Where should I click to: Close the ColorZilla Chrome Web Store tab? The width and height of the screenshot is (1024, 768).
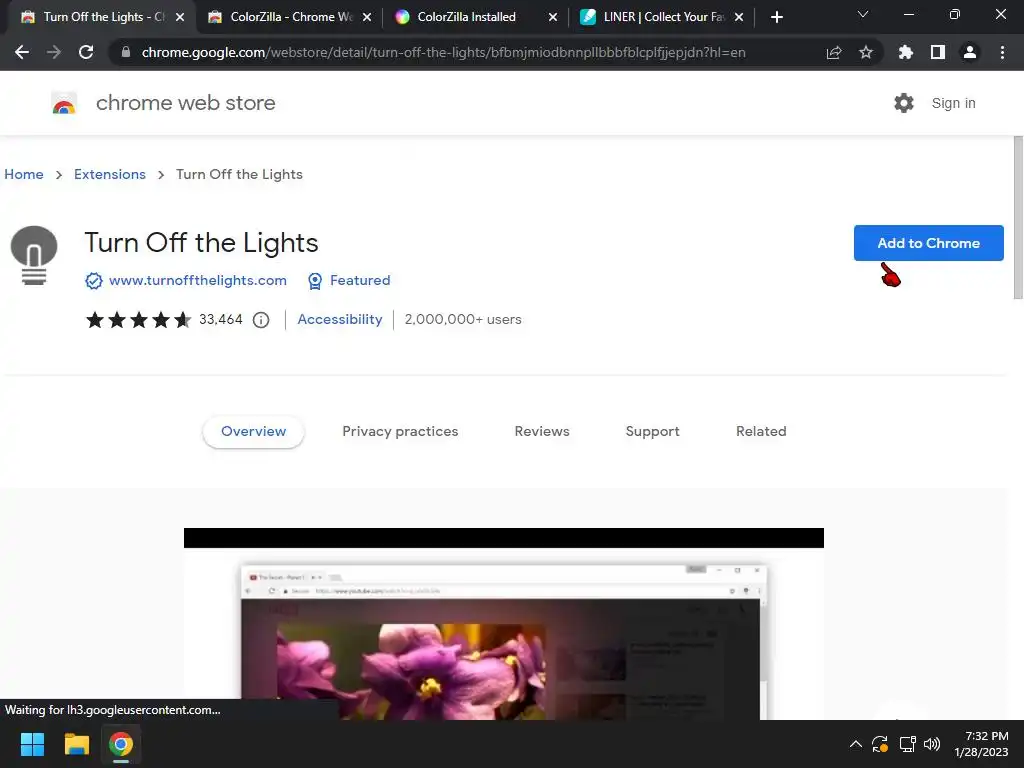pos(367,17)
